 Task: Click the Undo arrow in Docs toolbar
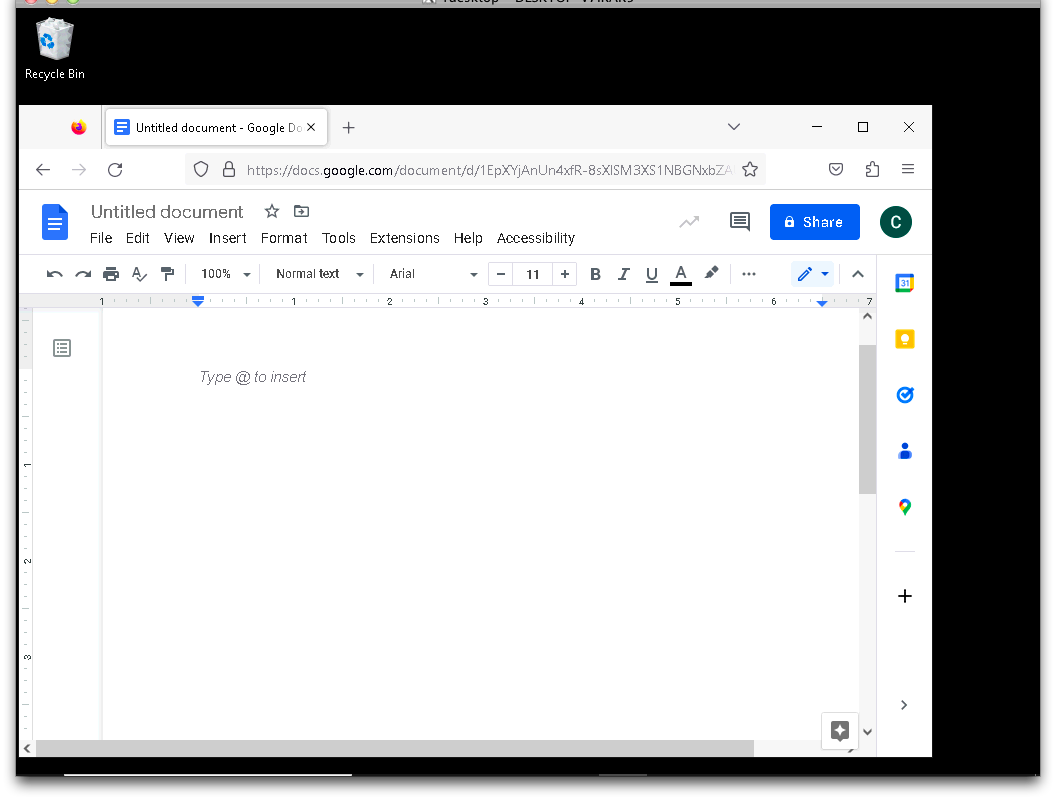click(x=55, y=274)
